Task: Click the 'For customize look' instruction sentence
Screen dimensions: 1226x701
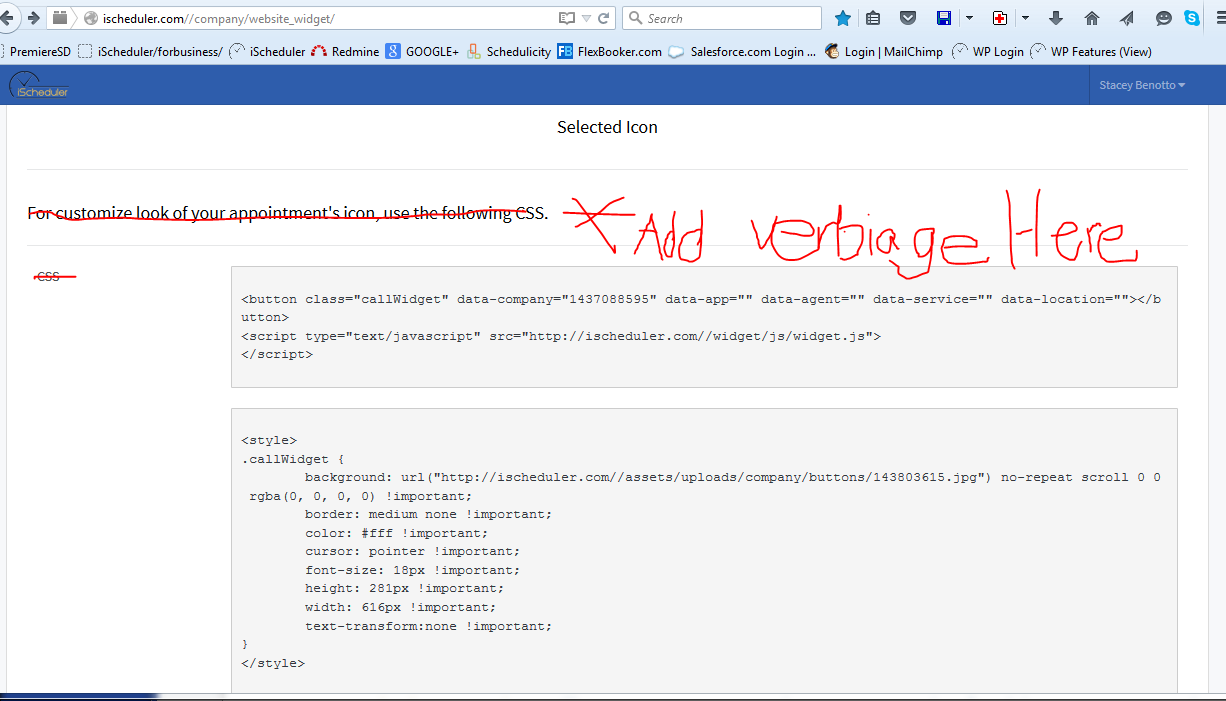Action: (288, 213)
